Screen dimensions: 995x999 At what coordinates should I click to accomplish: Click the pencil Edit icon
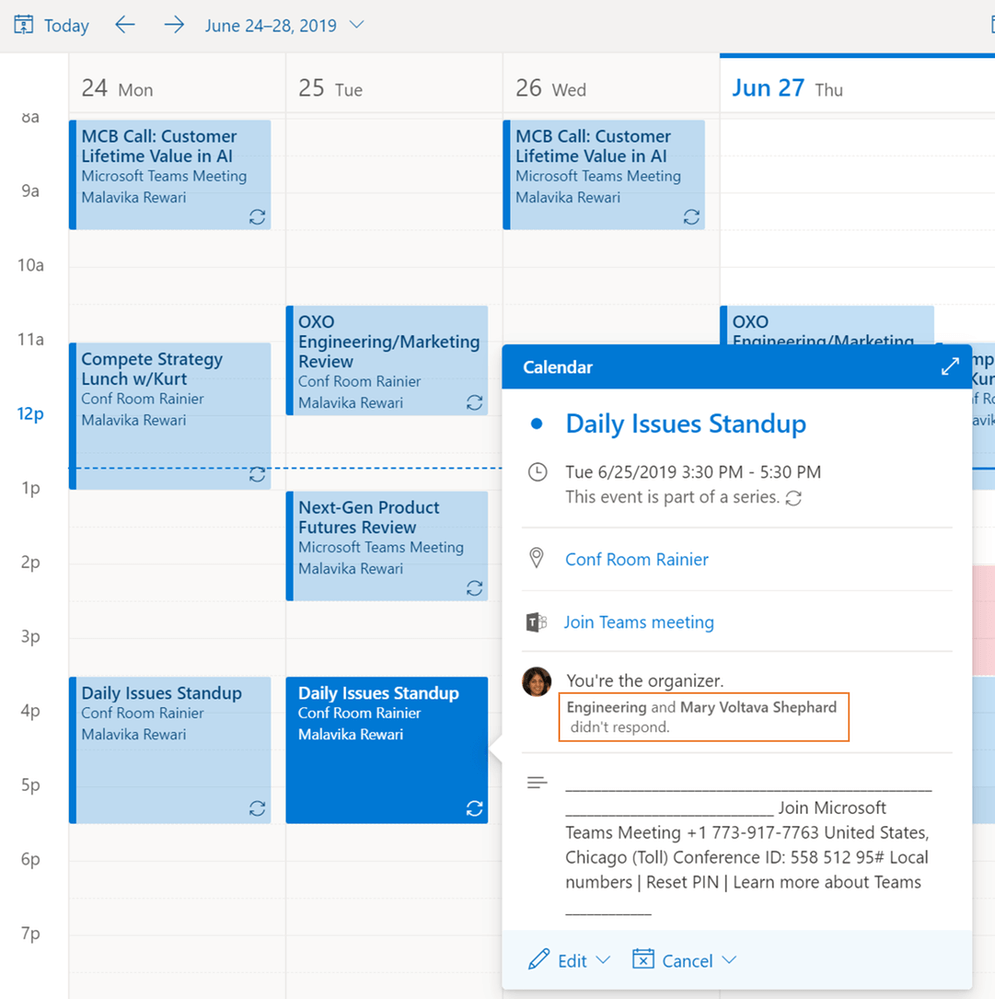tap(539, 960)
